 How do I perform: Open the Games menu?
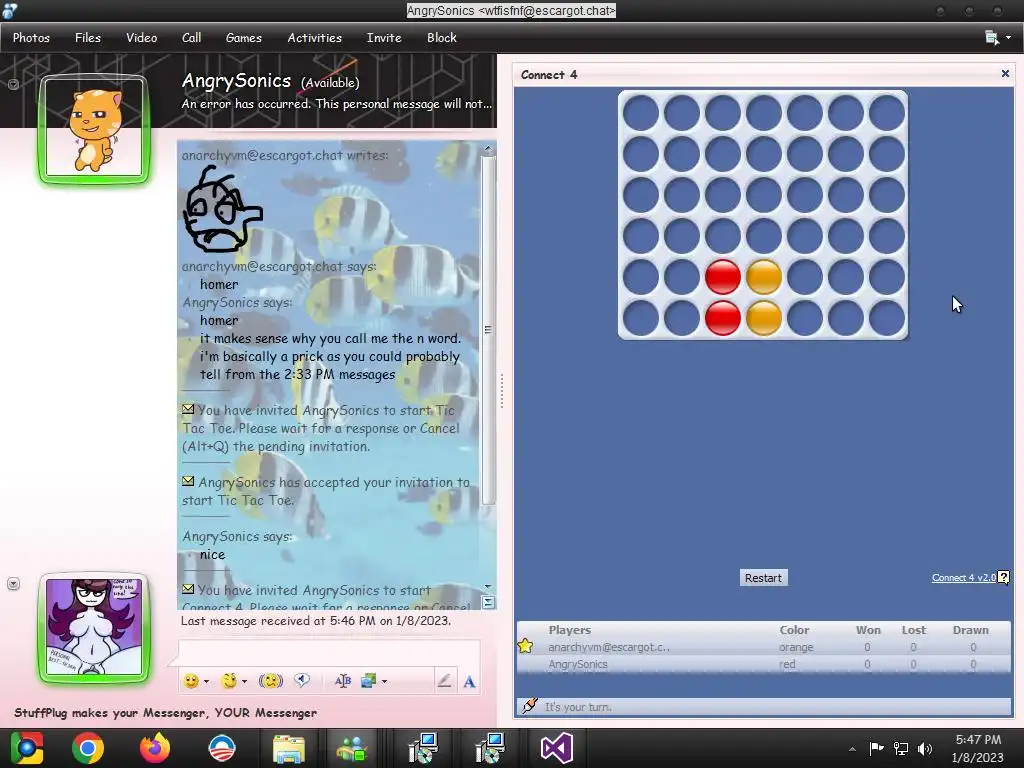(244, 38)
